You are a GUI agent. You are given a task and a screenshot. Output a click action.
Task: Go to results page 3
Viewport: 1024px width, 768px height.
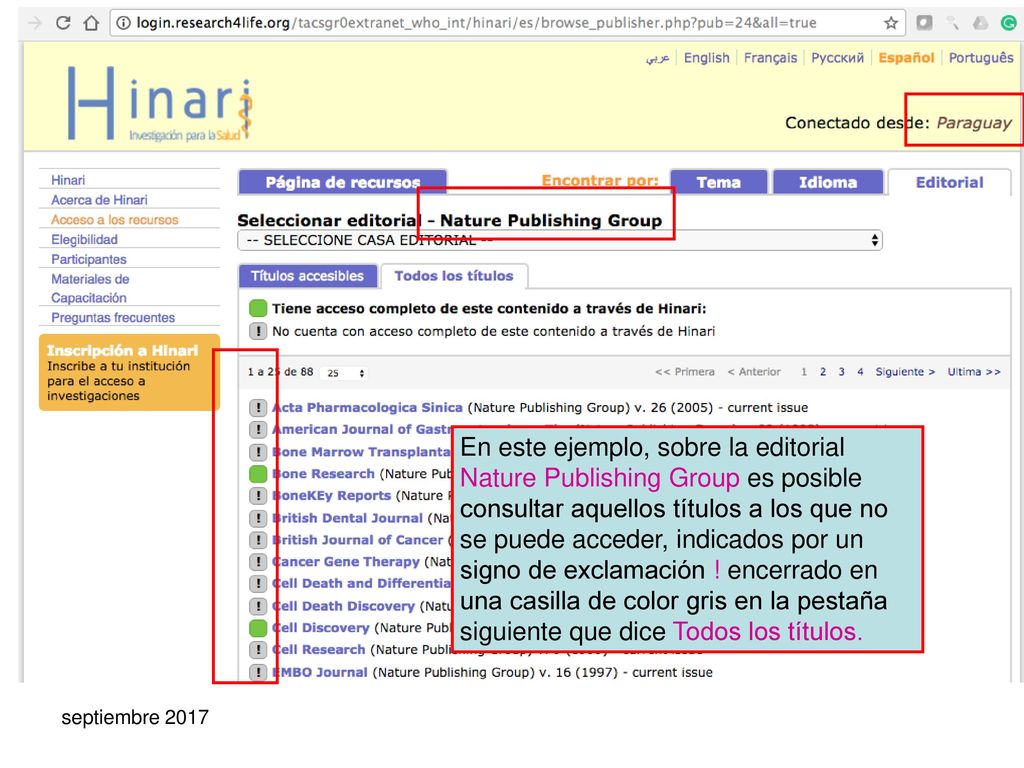[841, 372]
